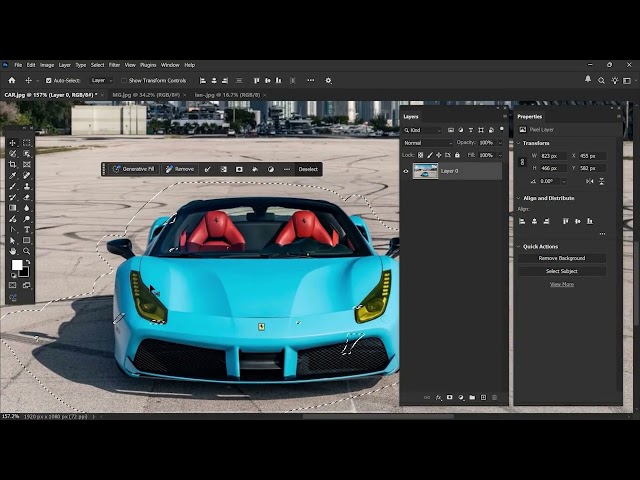Screen dimensions: 640x480
Task: Select the Rectangle shape tool
Action: (27, 240)
